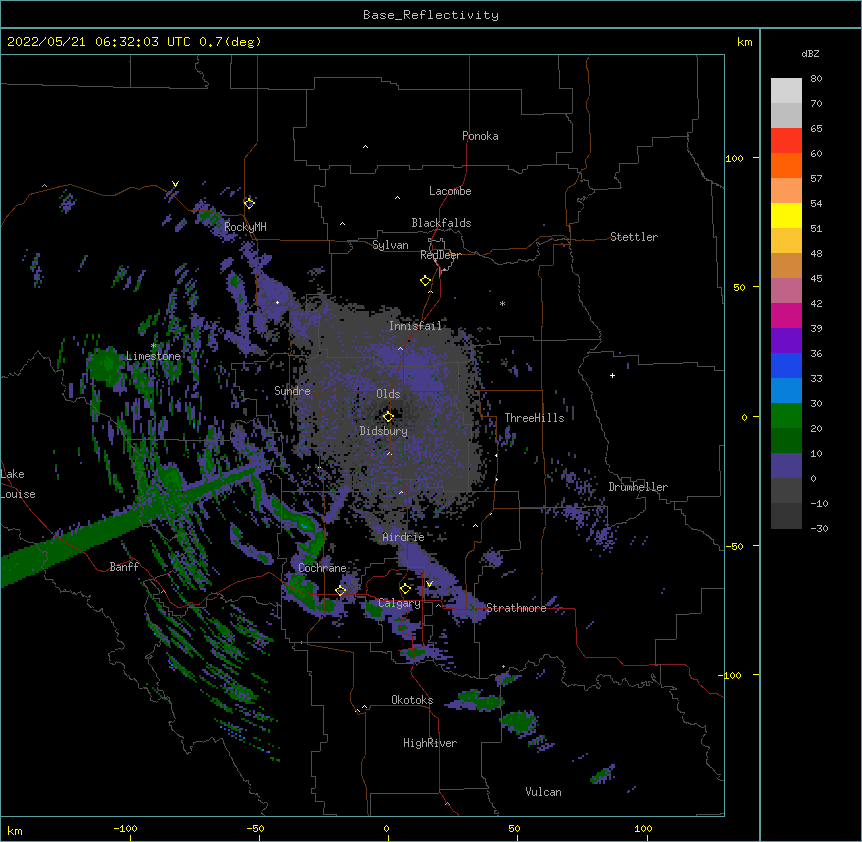Viewport: 862px width, 842px height.
Task: Click the Limestone label
Action: (153, 356)
